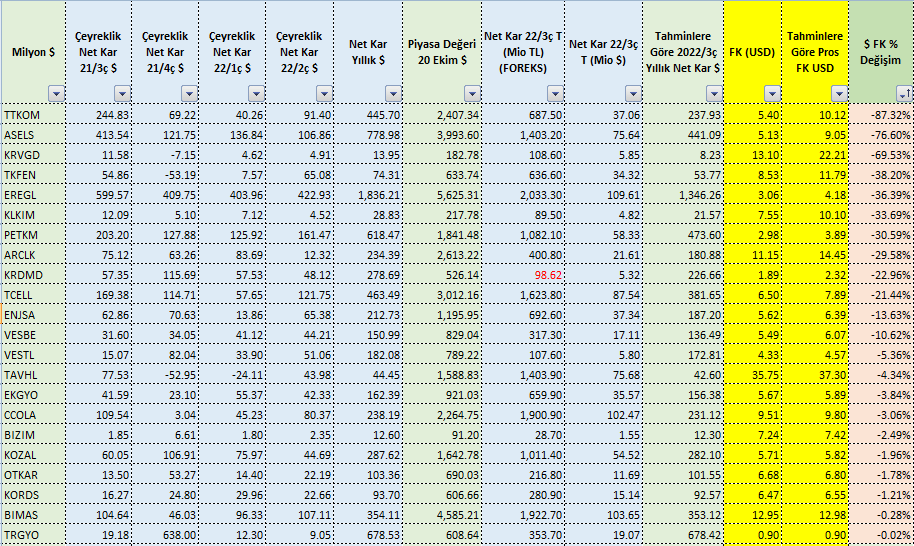Open filter dropdown for Çeyreklik Net Kar 22/1ç $
914x546 pixels.
[x=256, y=93]
